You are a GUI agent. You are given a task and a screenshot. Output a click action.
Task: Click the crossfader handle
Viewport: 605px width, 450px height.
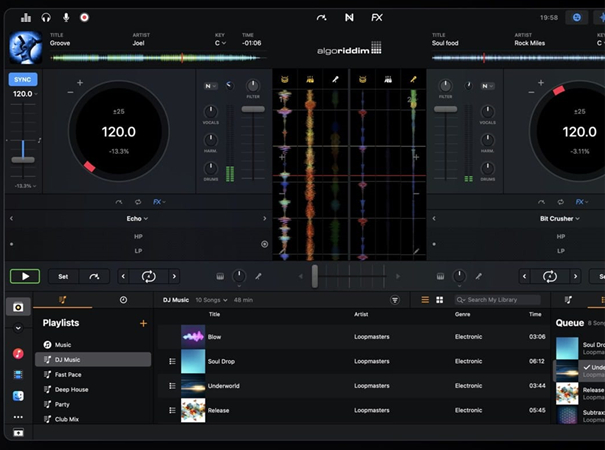click(x=315, y=276)
